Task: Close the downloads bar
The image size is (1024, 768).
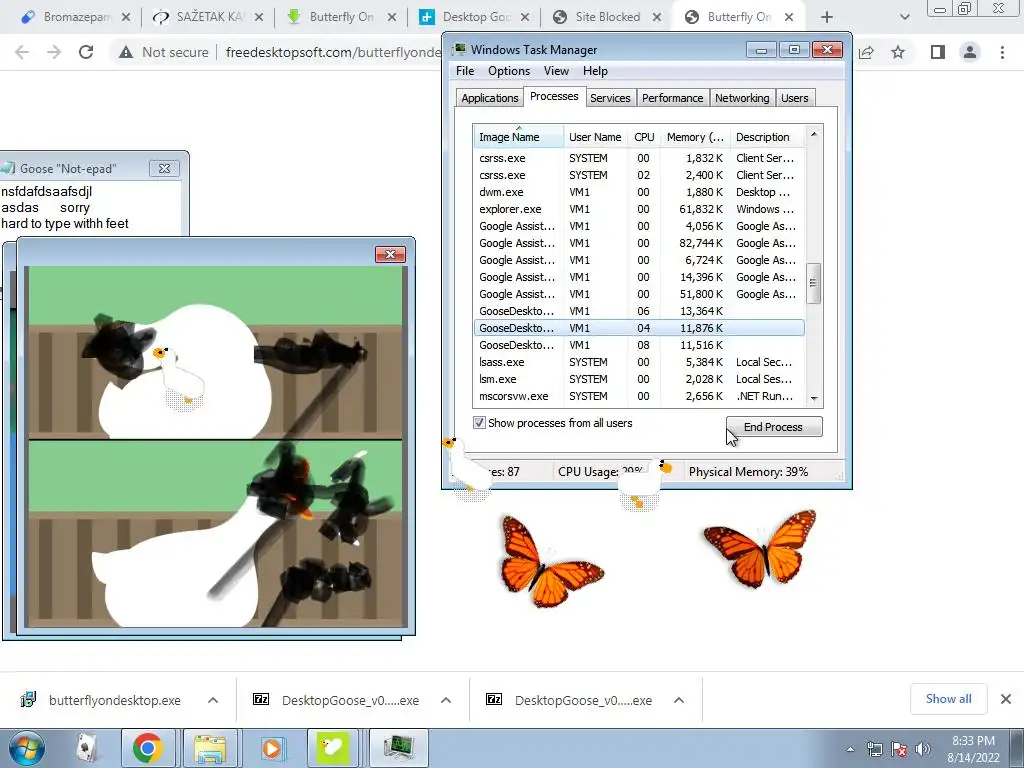Action: 1006,699
